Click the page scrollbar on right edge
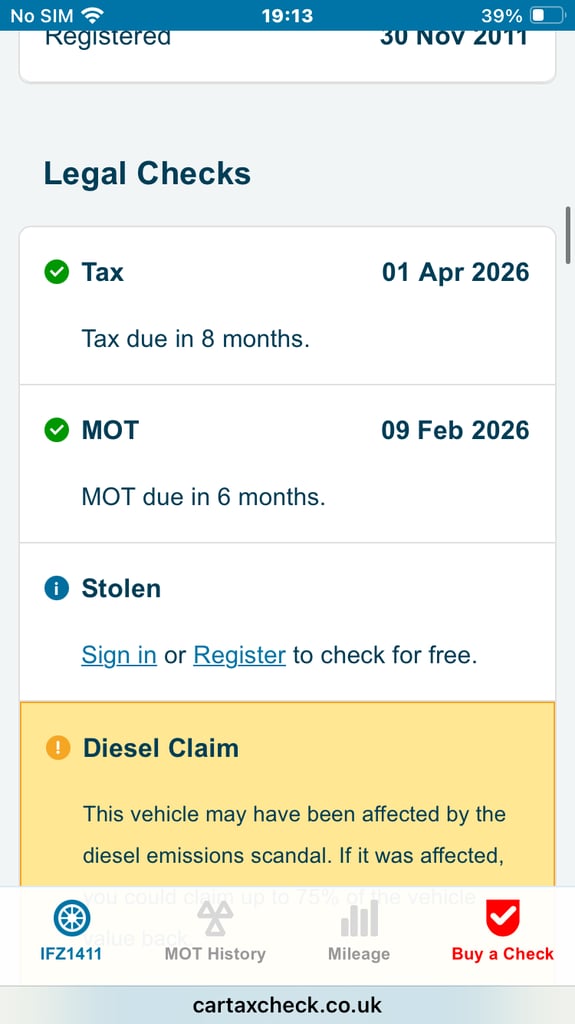Viewport: 575px width, 1024px height. (x=568, y=235)
